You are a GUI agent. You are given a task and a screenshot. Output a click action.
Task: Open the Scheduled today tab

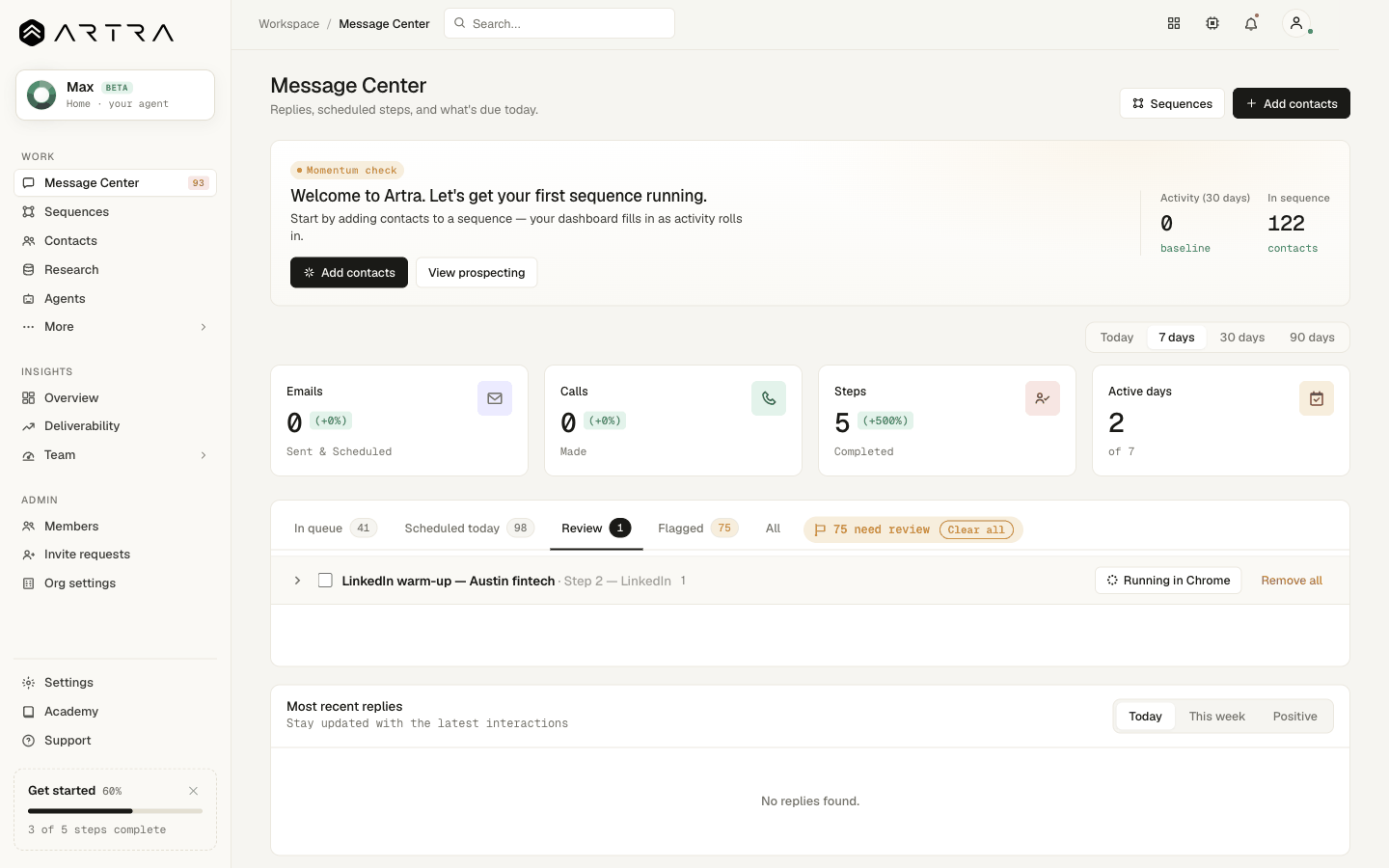469,529
